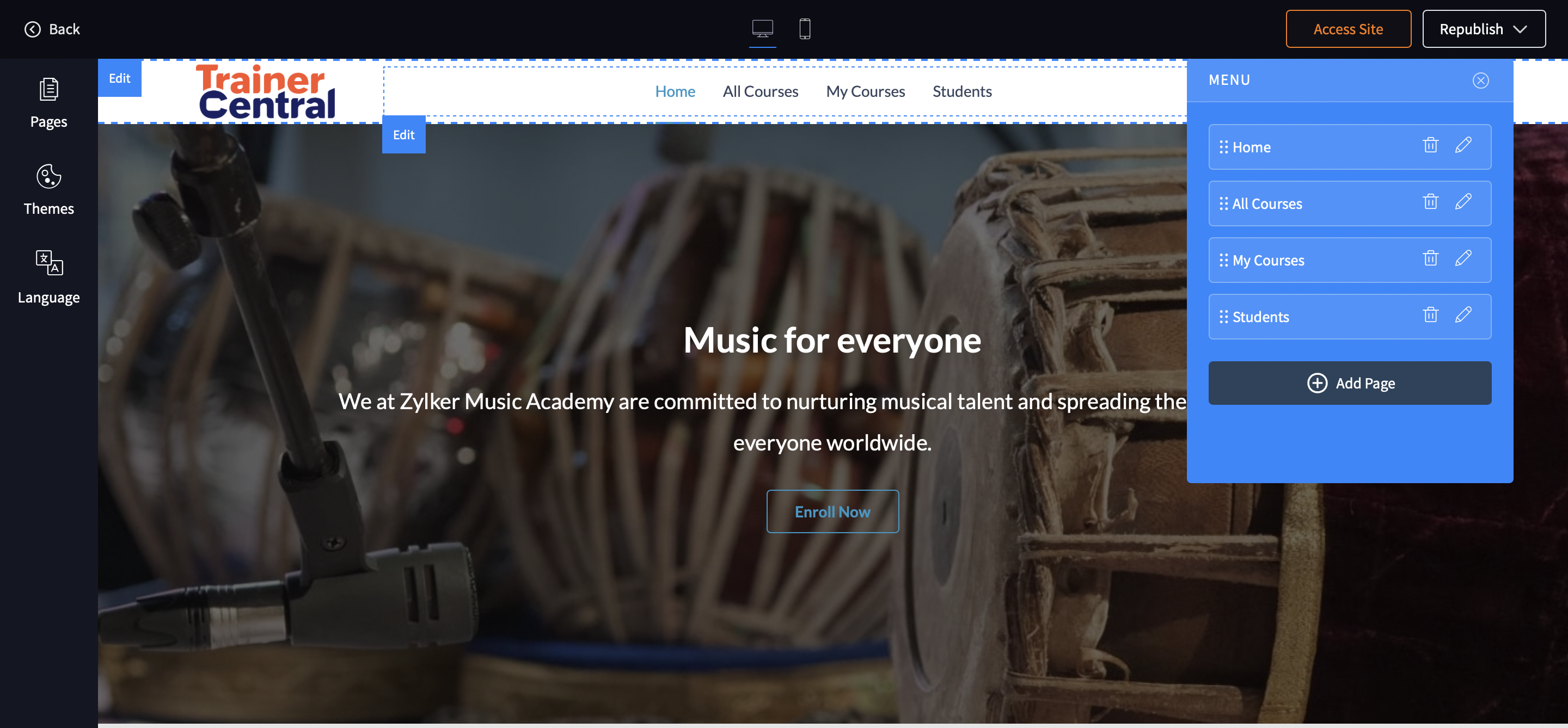
Task: Click Edit tag on the header logo
Action: (x=119, y=78)
